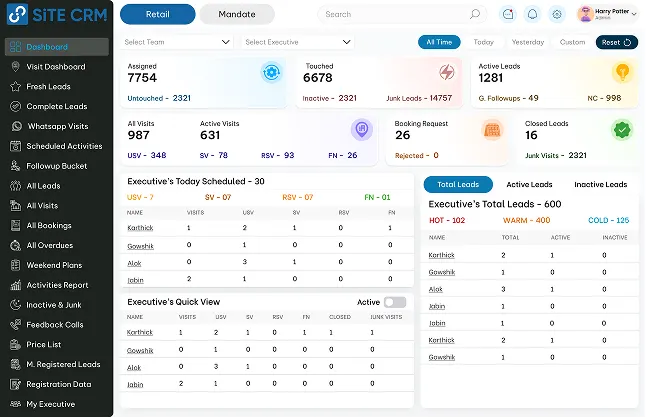Open the chat messages icon

508,14
